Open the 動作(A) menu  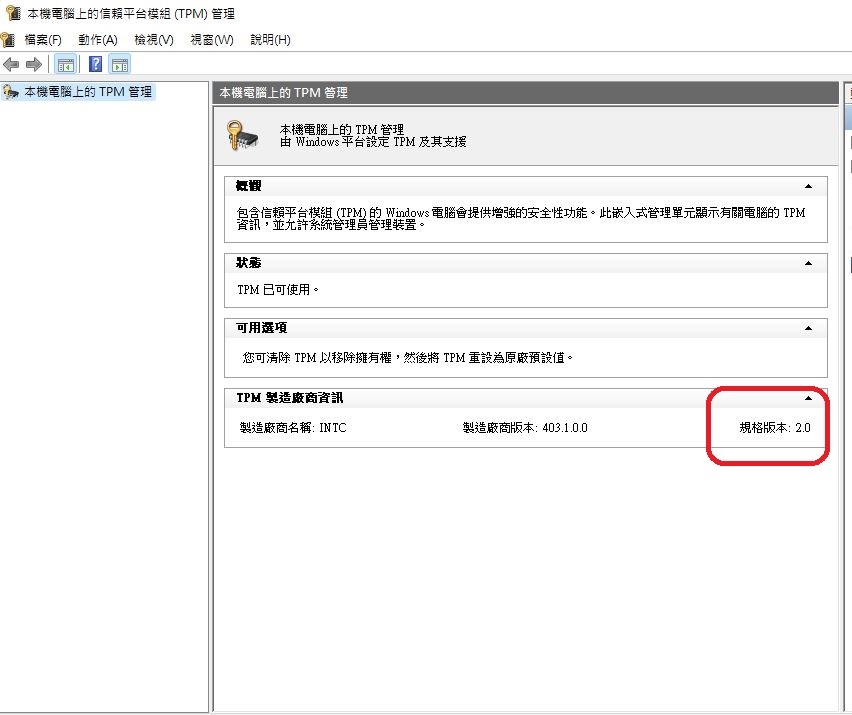tap(98, 40)
